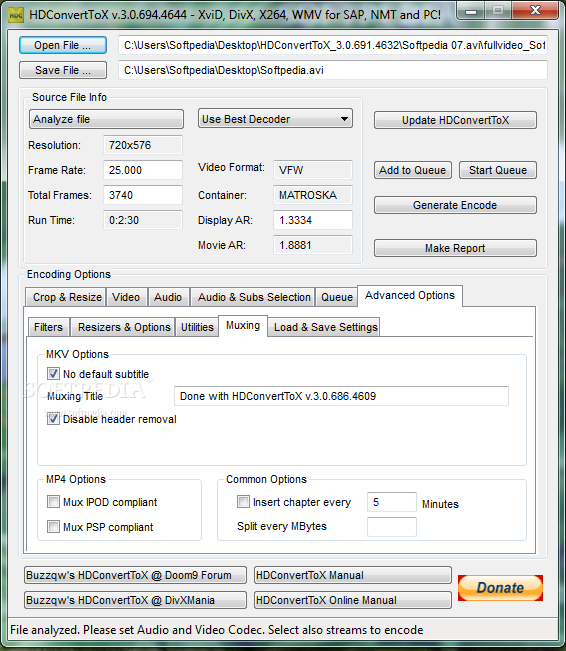
Task: Open the Use Best Decoder dropdown
Action: [x=275, y=119]
